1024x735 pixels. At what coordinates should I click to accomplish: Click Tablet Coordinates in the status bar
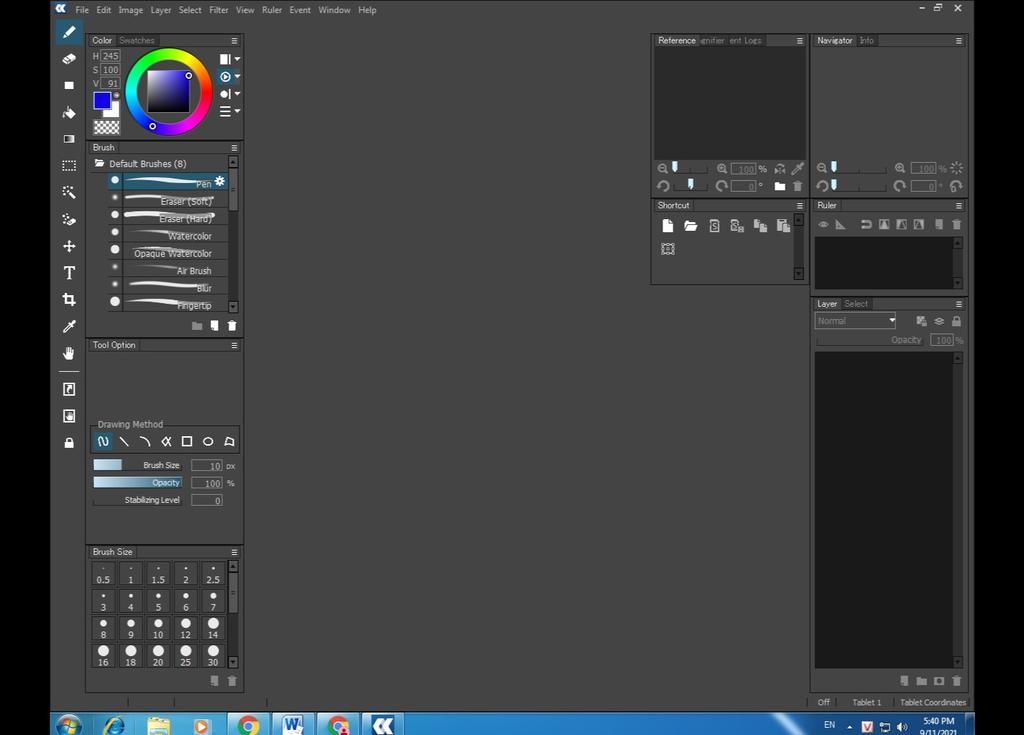click(x=933, y=702)
